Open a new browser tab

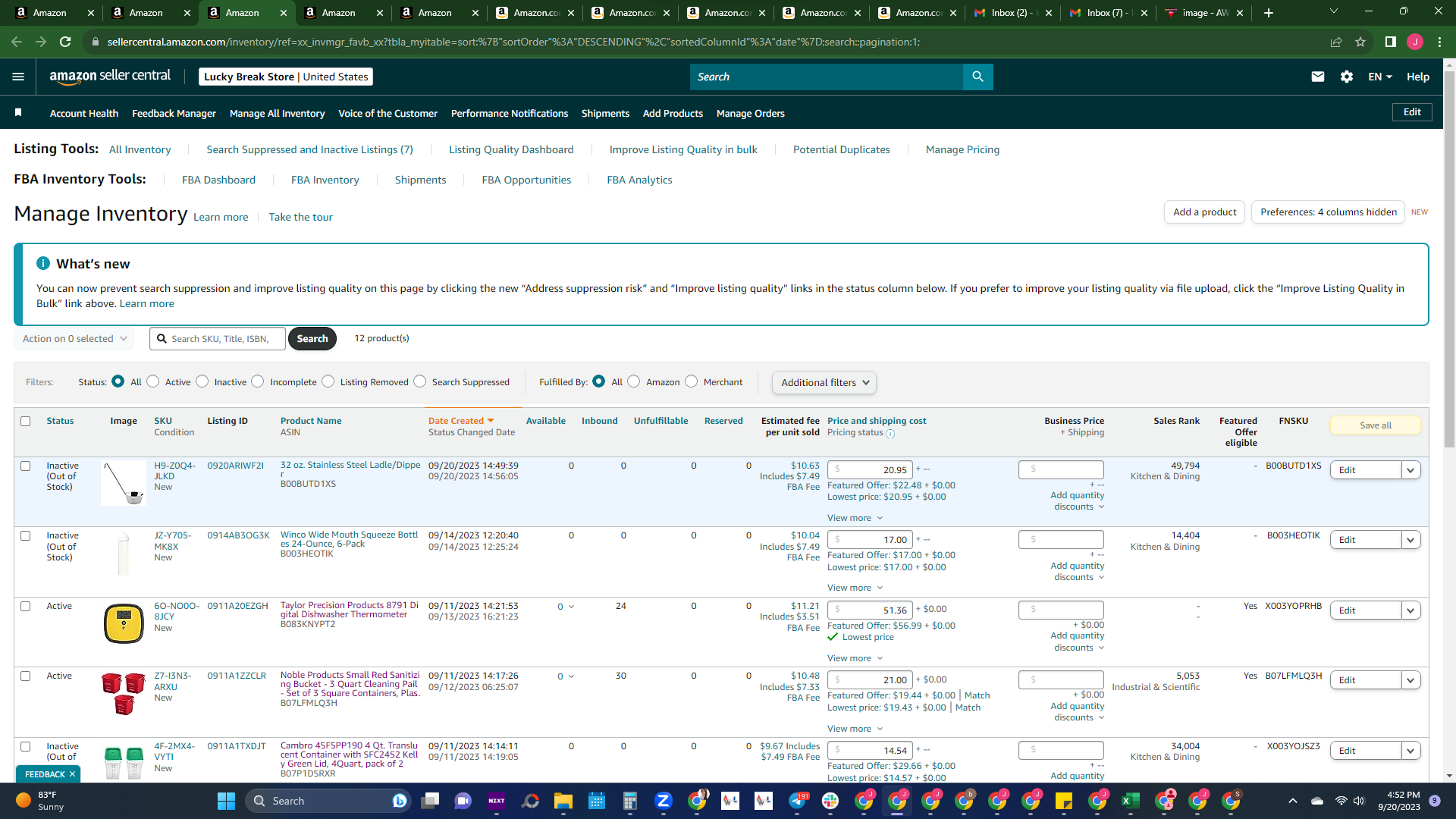1269,13
